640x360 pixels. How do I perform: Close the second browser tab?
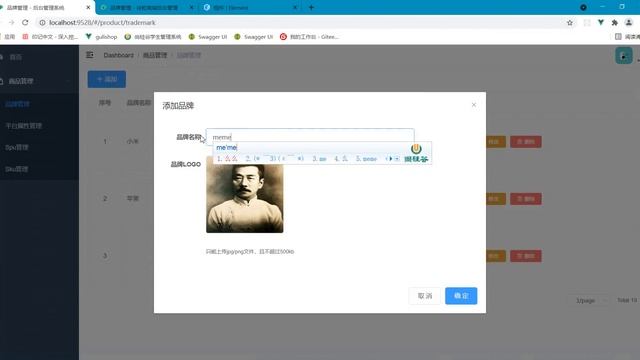click(191, 7)
